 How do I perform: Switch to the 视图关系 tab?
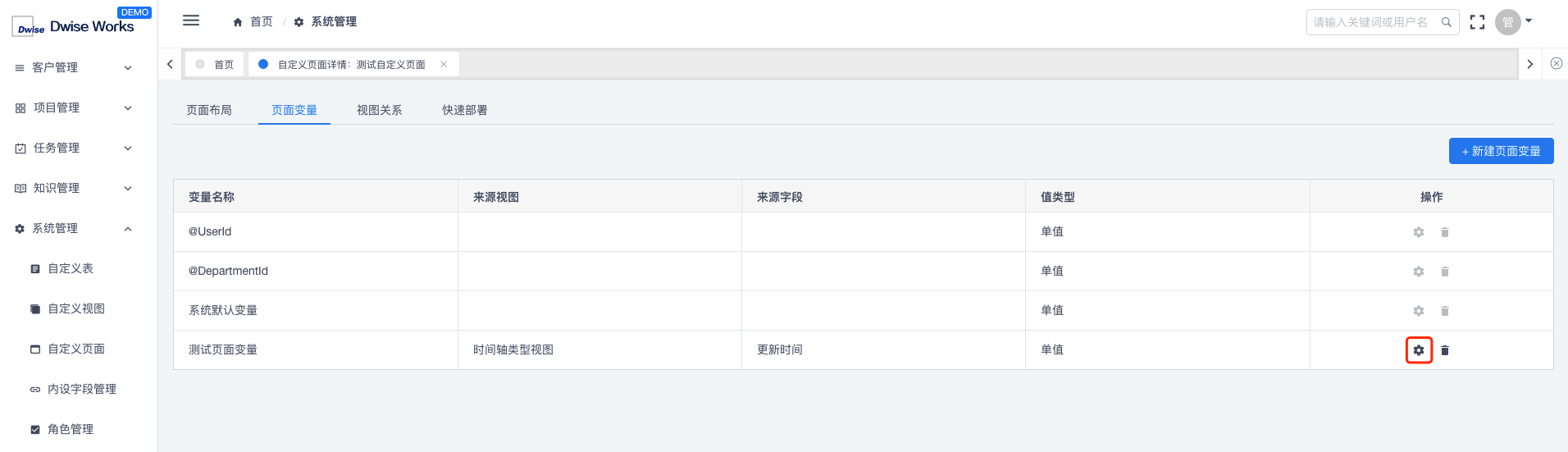pos(380,110)
